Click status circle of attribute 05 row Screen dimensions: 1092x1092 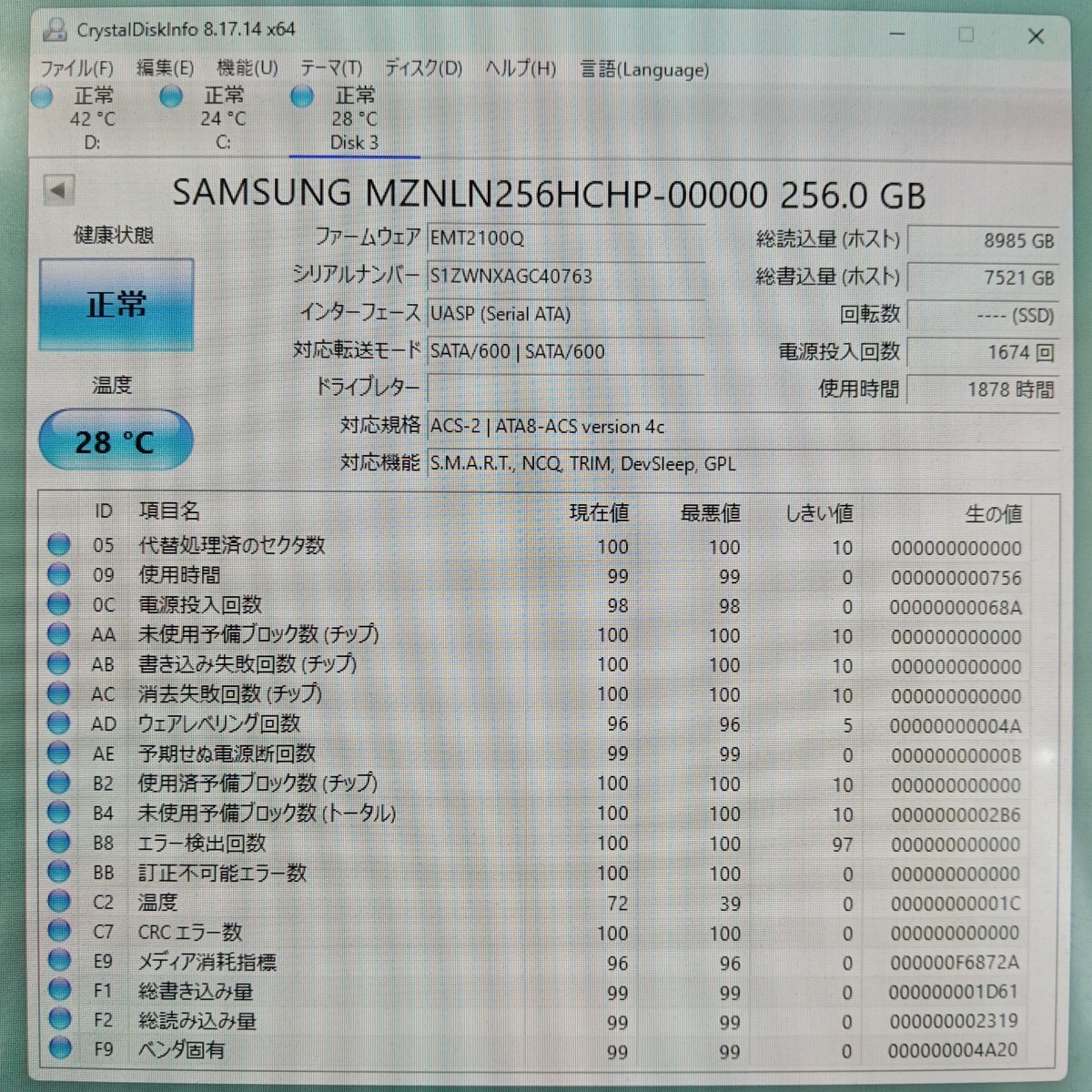59,545
